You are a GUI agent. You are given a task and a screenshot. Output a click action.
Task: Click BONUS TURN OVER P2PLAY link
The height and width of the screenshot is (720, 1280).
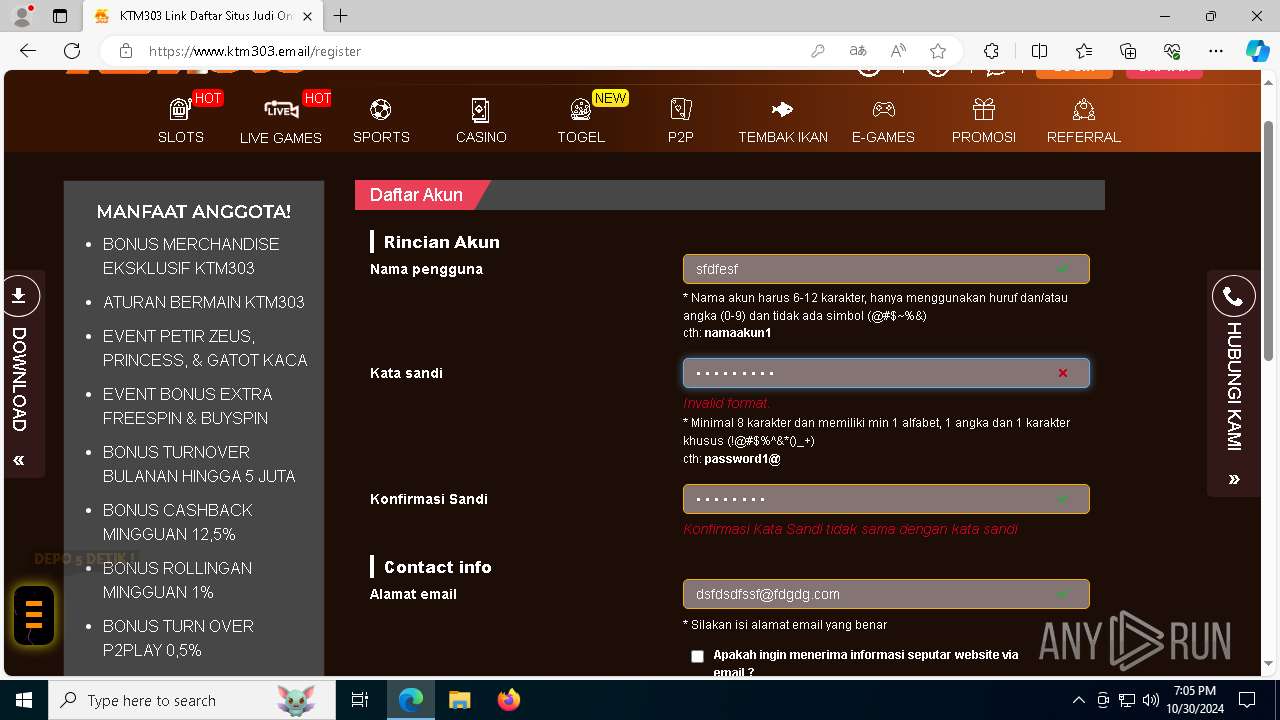178,638
